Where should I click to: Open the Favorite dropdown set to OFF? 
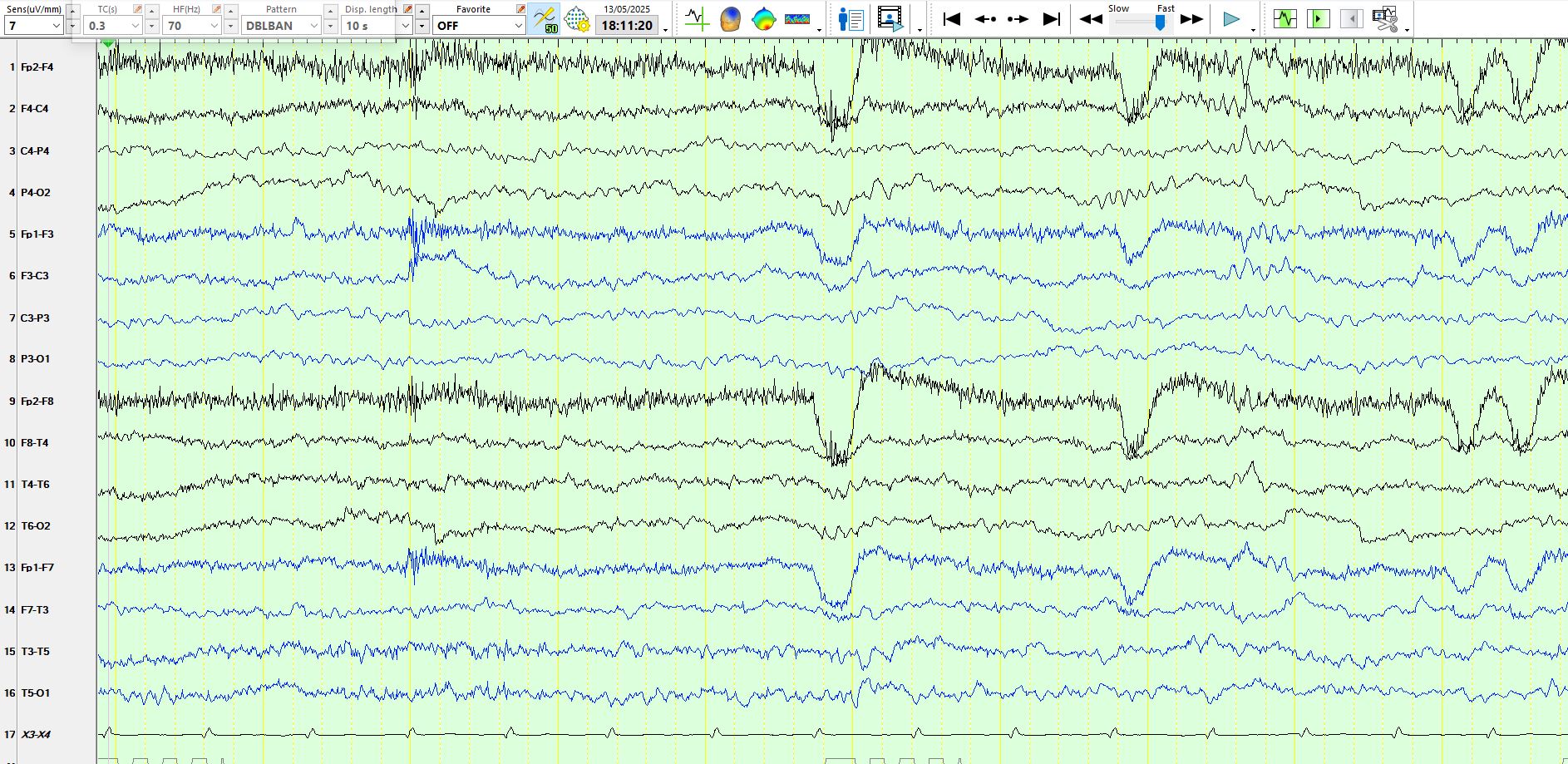pyautogui.click(x=479, y=26)
